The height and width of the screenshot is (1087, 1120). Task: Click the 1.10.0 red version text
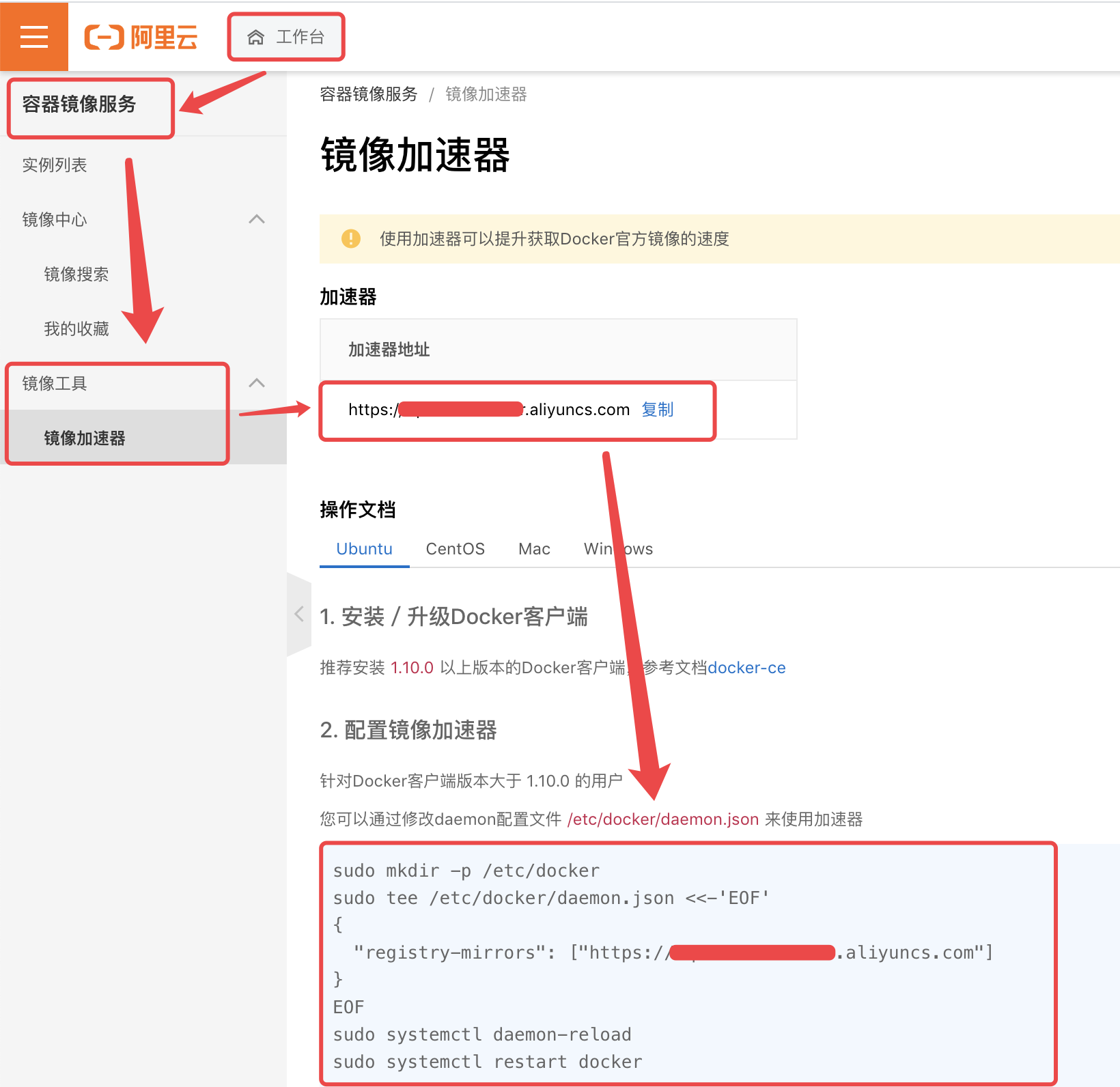click(412, 668)
